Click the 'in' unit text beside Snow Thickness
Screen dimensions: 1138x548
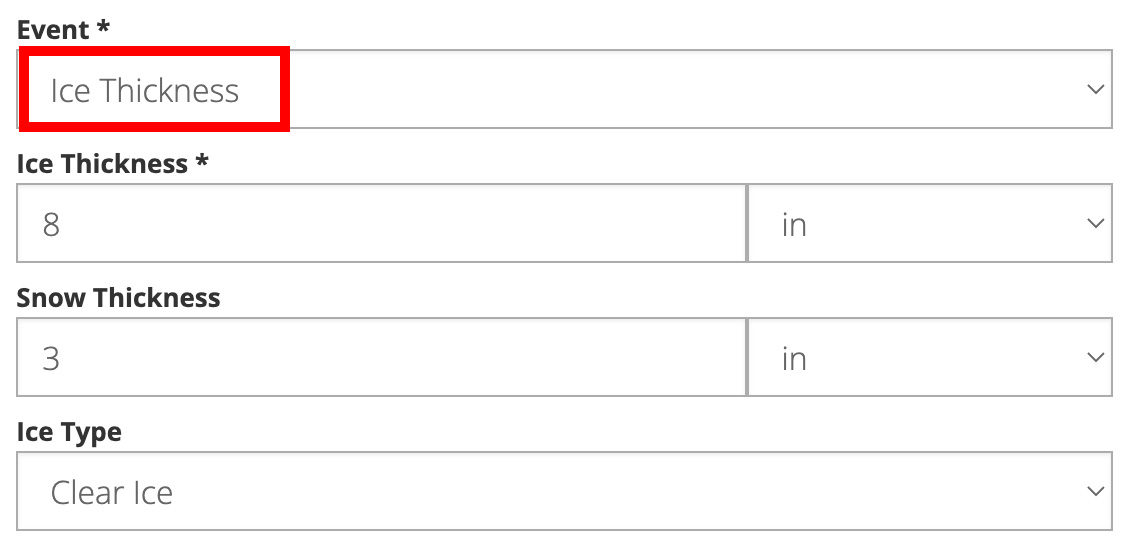coord(794,359)
